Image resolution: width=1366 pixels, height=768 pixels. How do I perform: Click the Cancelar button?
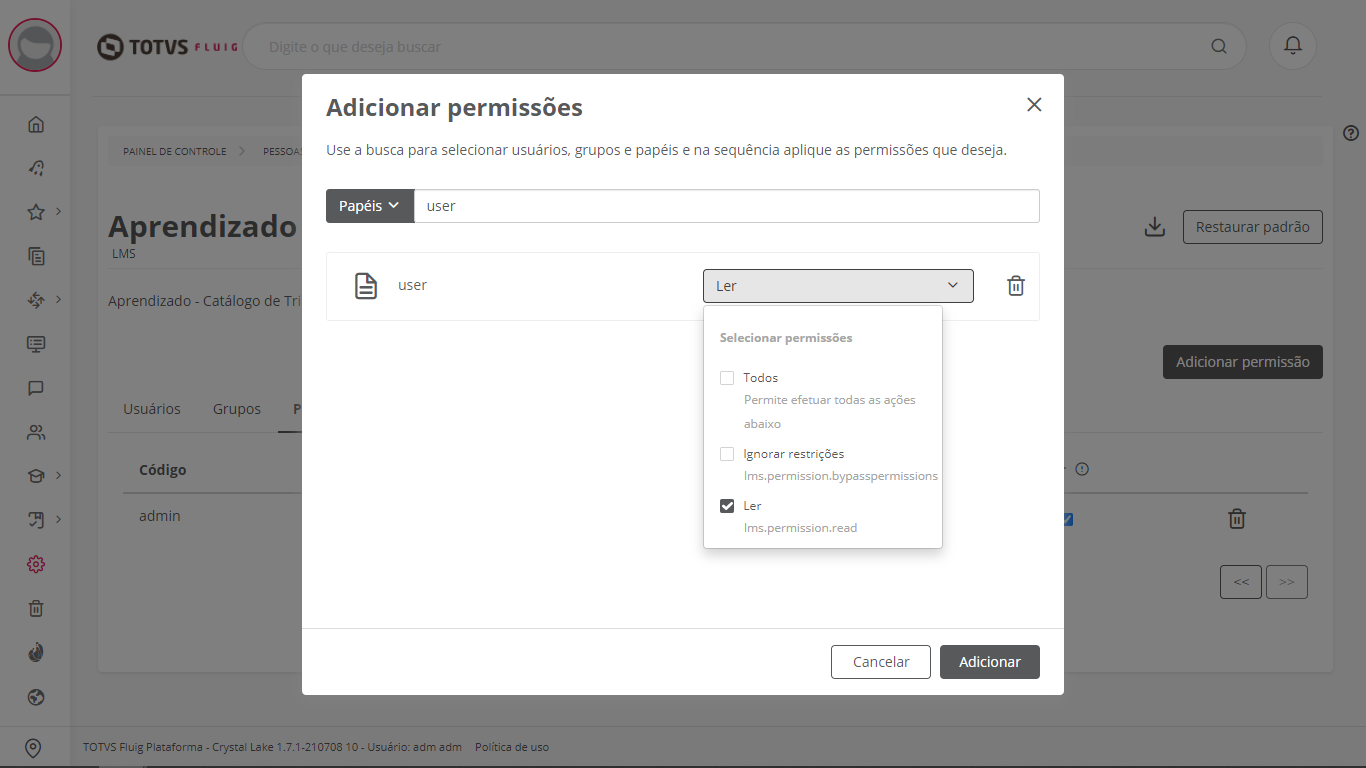[x=881, y=662]
